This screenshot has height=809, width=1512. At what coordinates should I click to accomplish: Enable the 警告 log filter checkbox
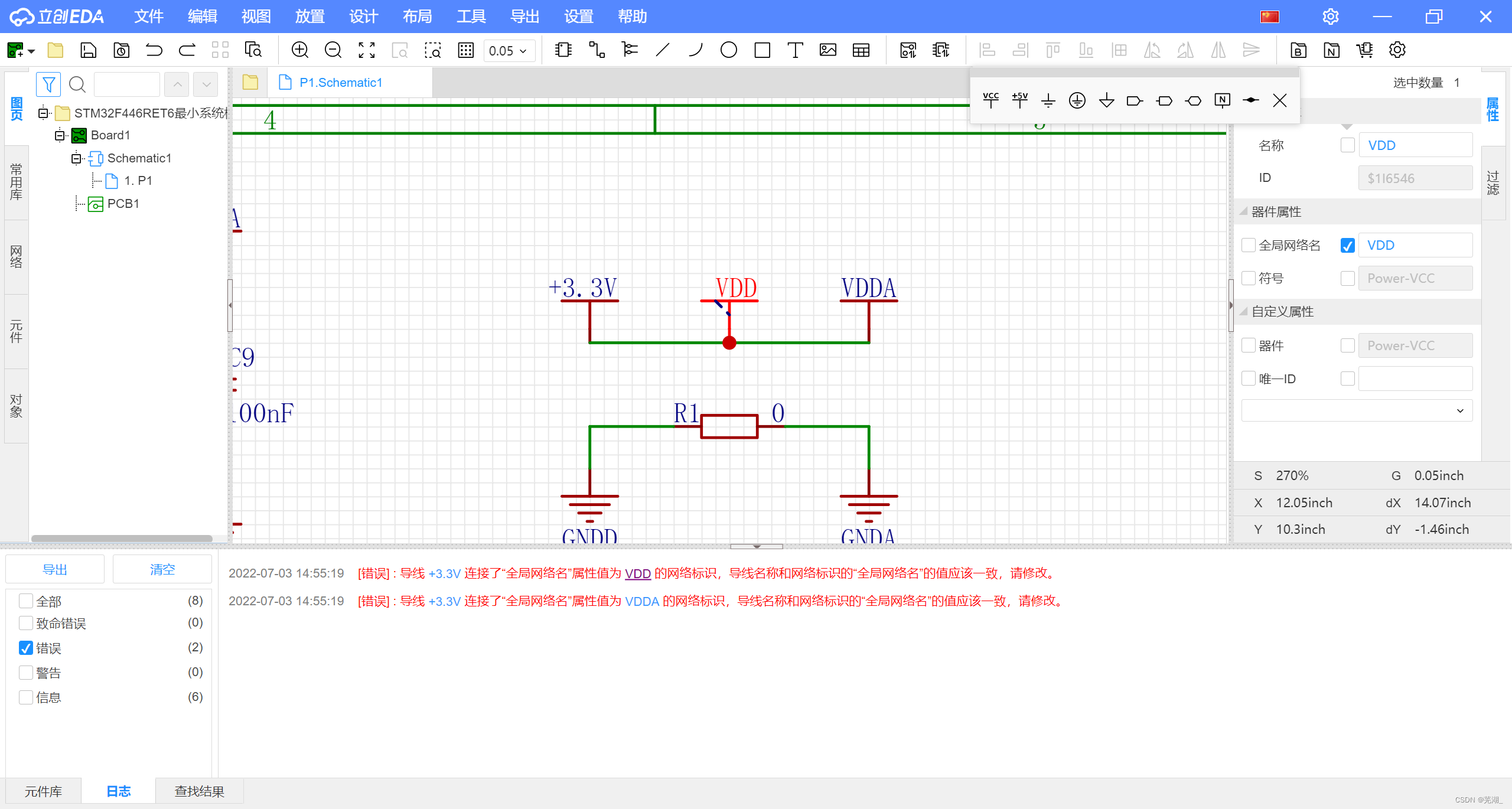[26, 673]
